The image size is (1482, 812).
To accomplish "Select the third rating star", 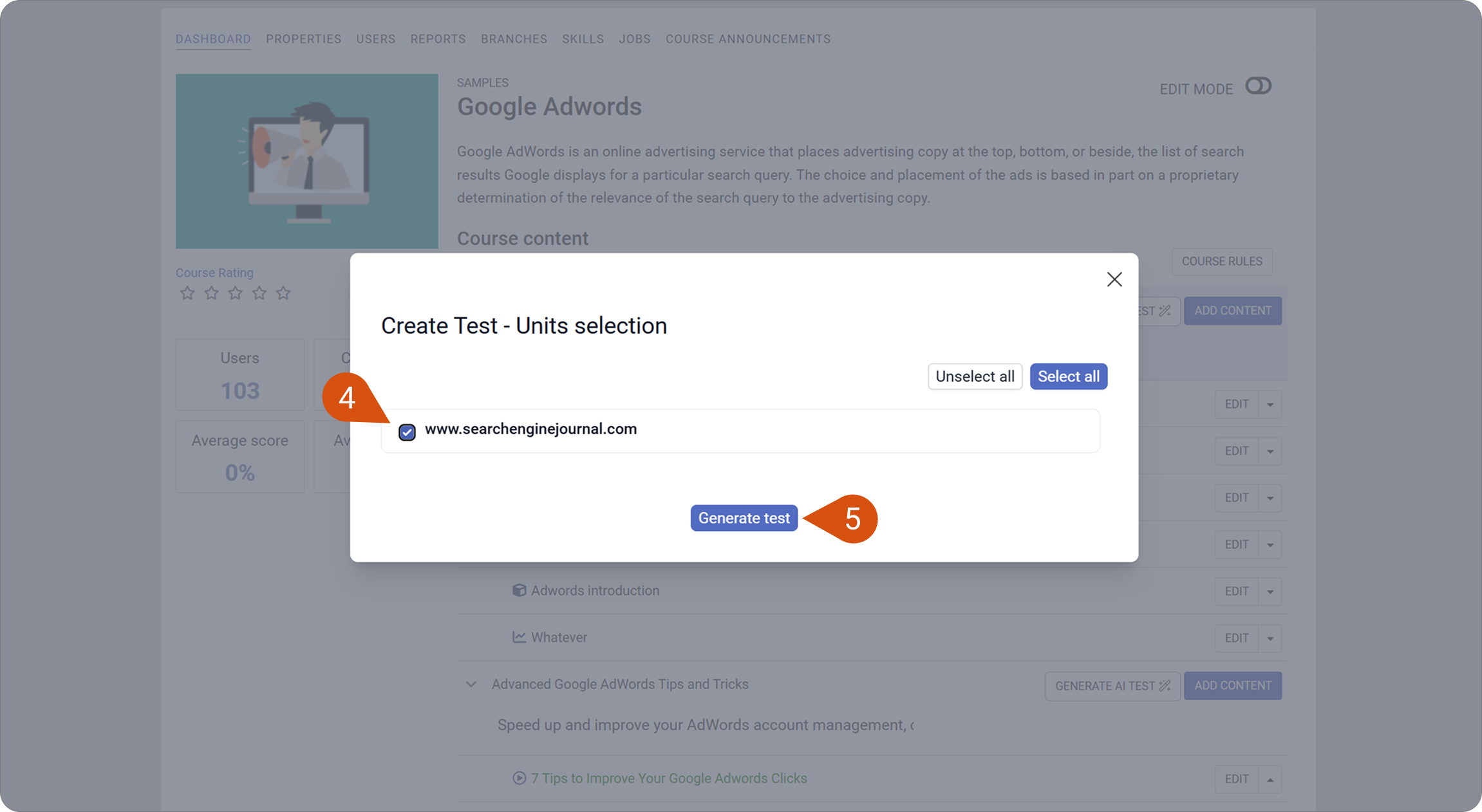I will pyautogui.click(x=236, y=293).
